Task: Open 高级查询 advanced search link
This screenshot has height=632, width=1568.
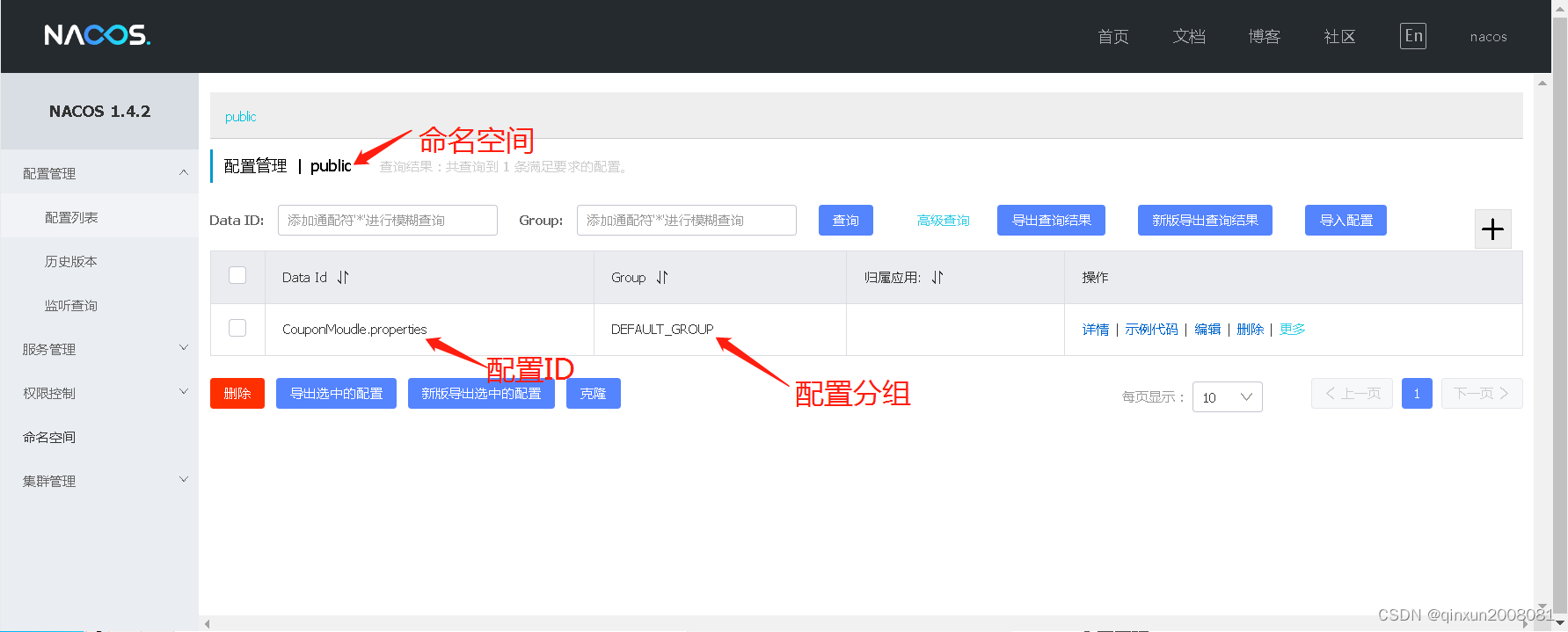Action: point(943,221)
